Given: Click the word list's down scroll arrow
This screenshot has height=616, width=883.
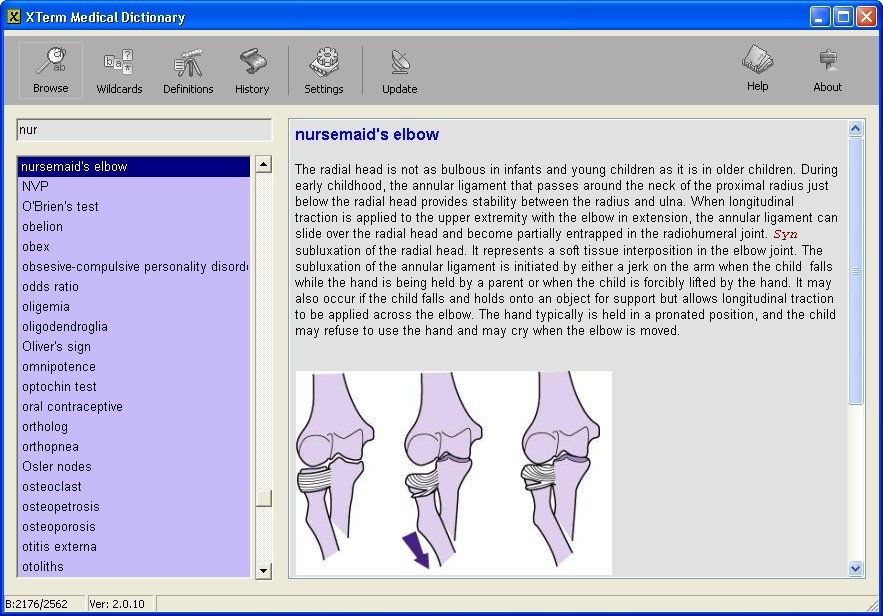Looking at the screenshot, I should (x=262, y=570).
